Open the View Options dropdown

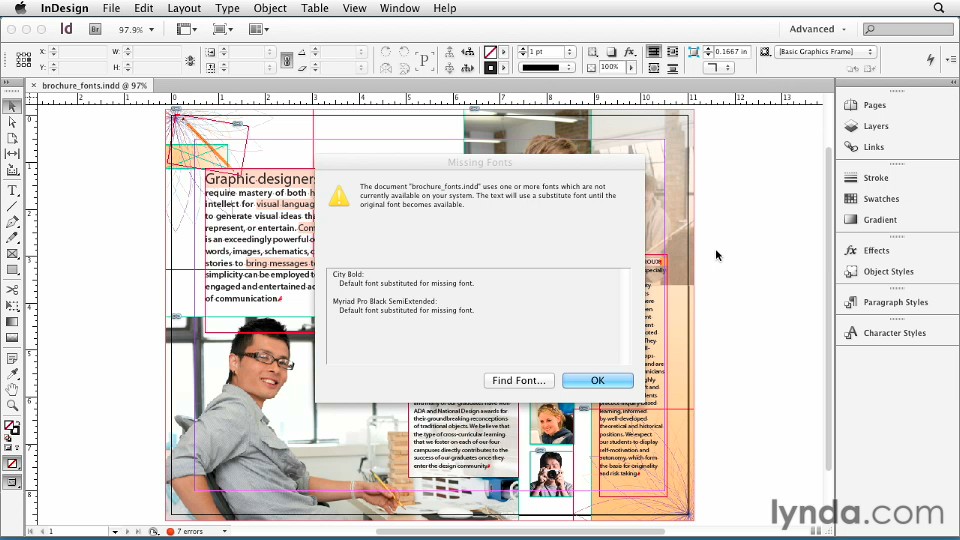point(187,29)
